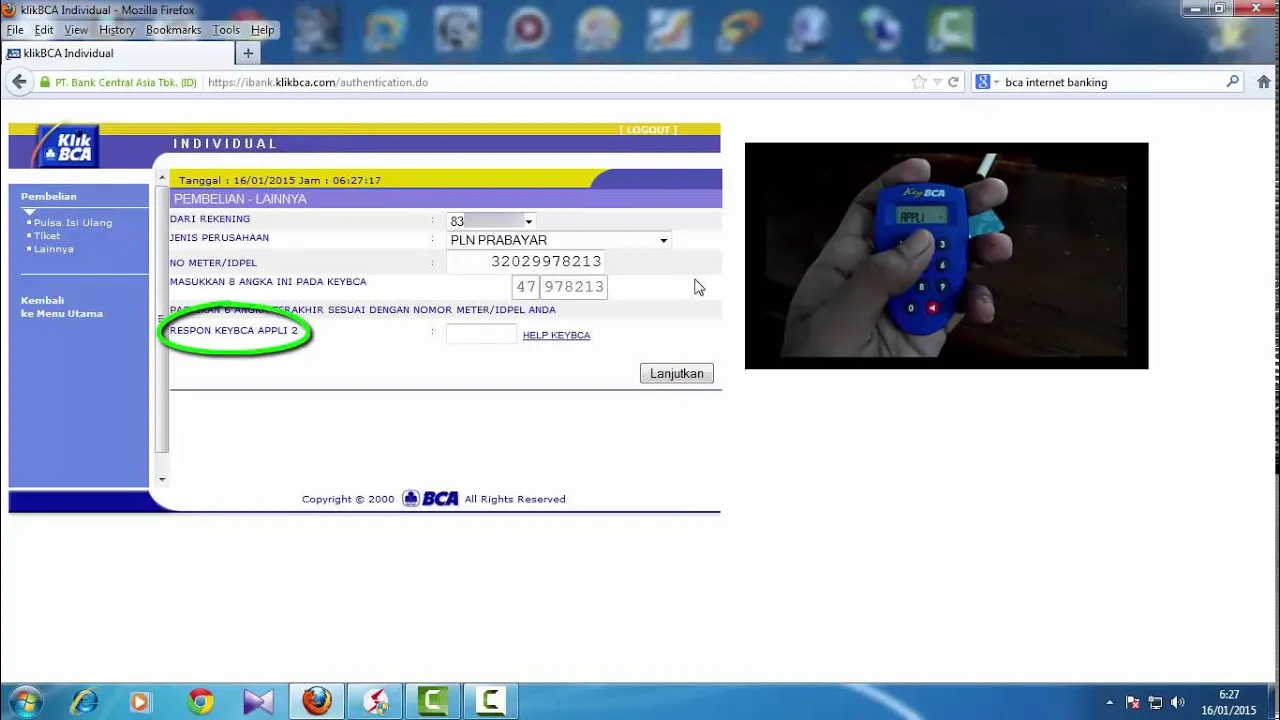Screen dimensions: 1280x720
Task: Click the frame scrollbar up arrow
Action: pos(162,178)
